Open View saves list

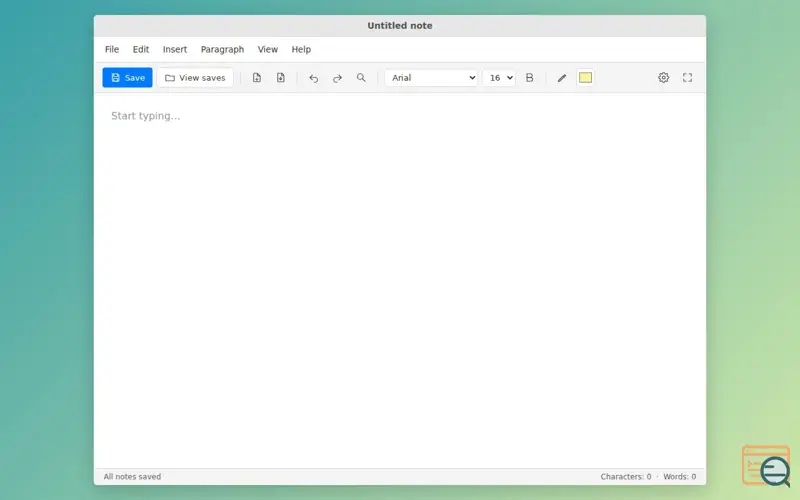[195, 78]
